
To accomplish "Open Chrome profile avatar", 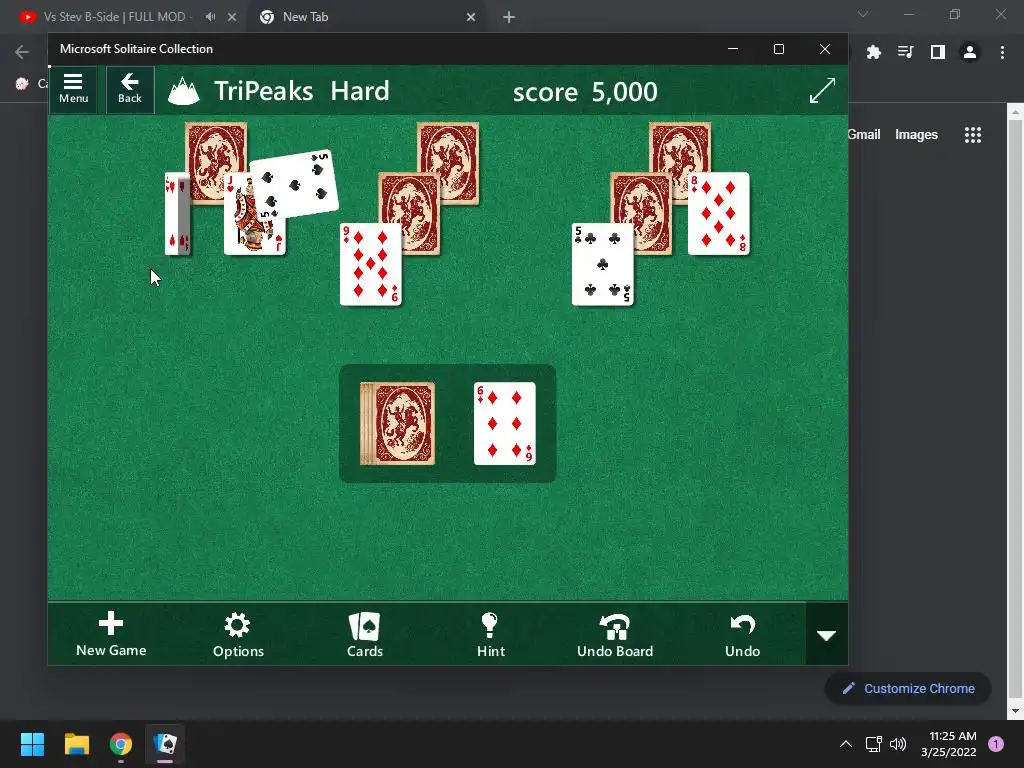I will [969, 52].
